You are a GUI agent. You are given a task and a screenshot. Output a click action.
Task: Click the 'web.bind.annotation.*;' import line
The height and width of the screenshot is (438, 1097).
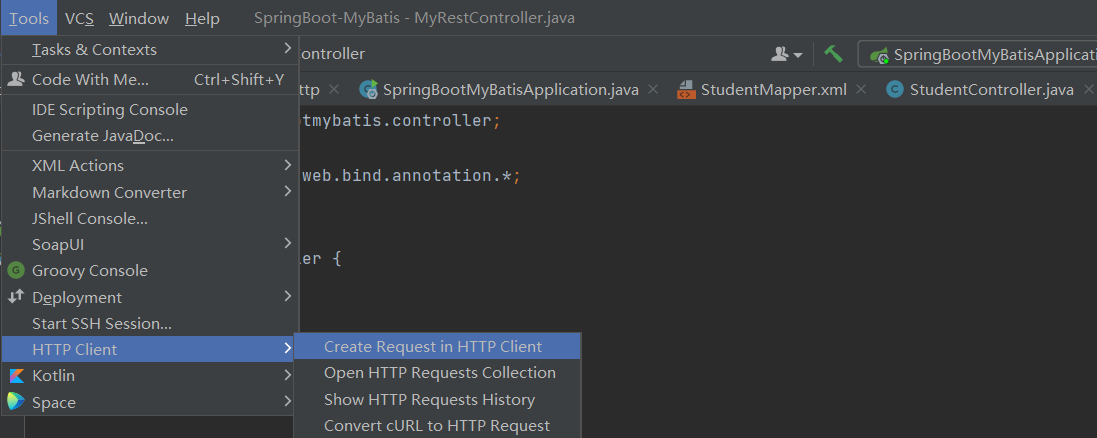[411, 176]
